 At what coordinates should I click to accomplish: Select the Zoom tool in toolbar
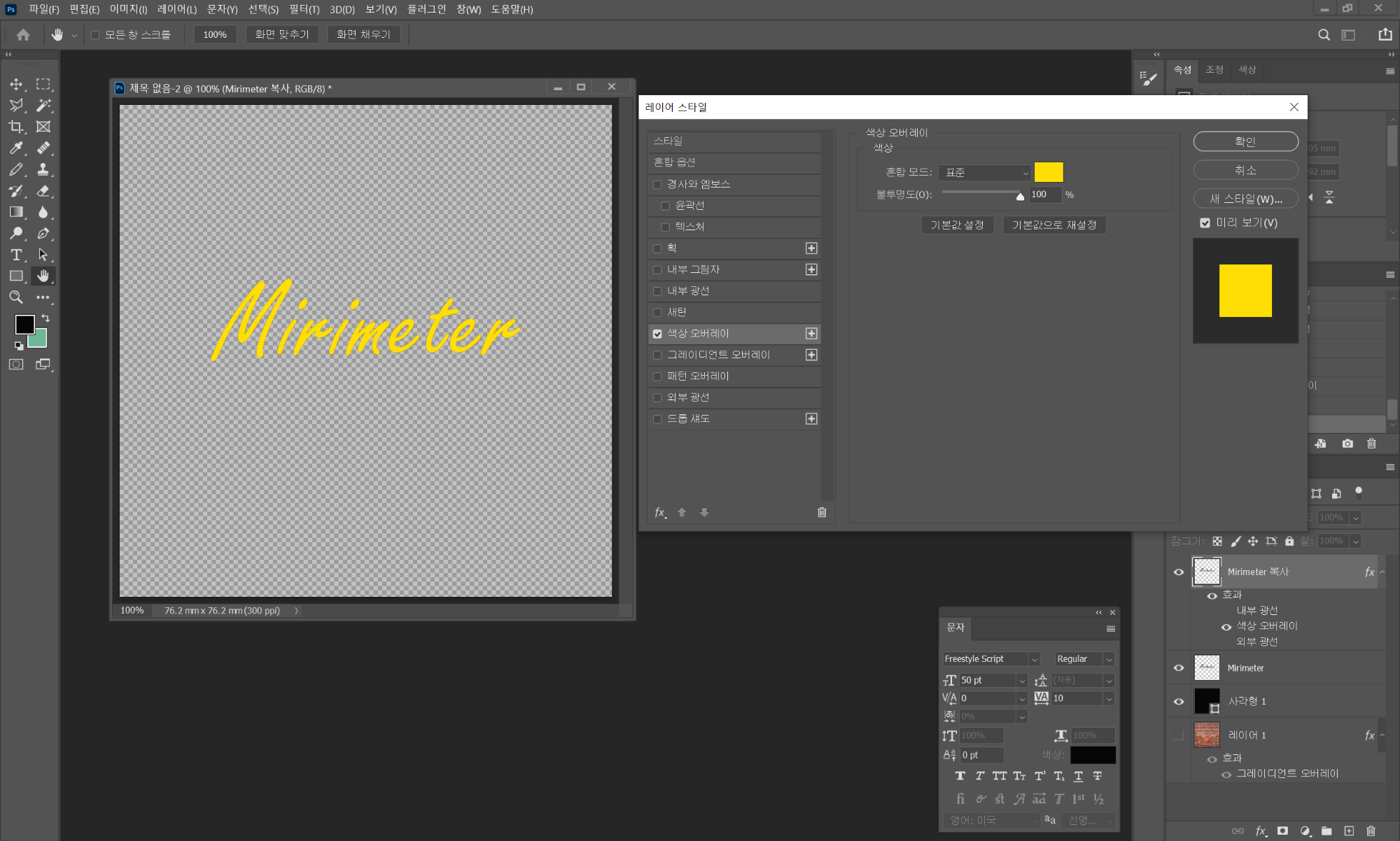(16, 297)
